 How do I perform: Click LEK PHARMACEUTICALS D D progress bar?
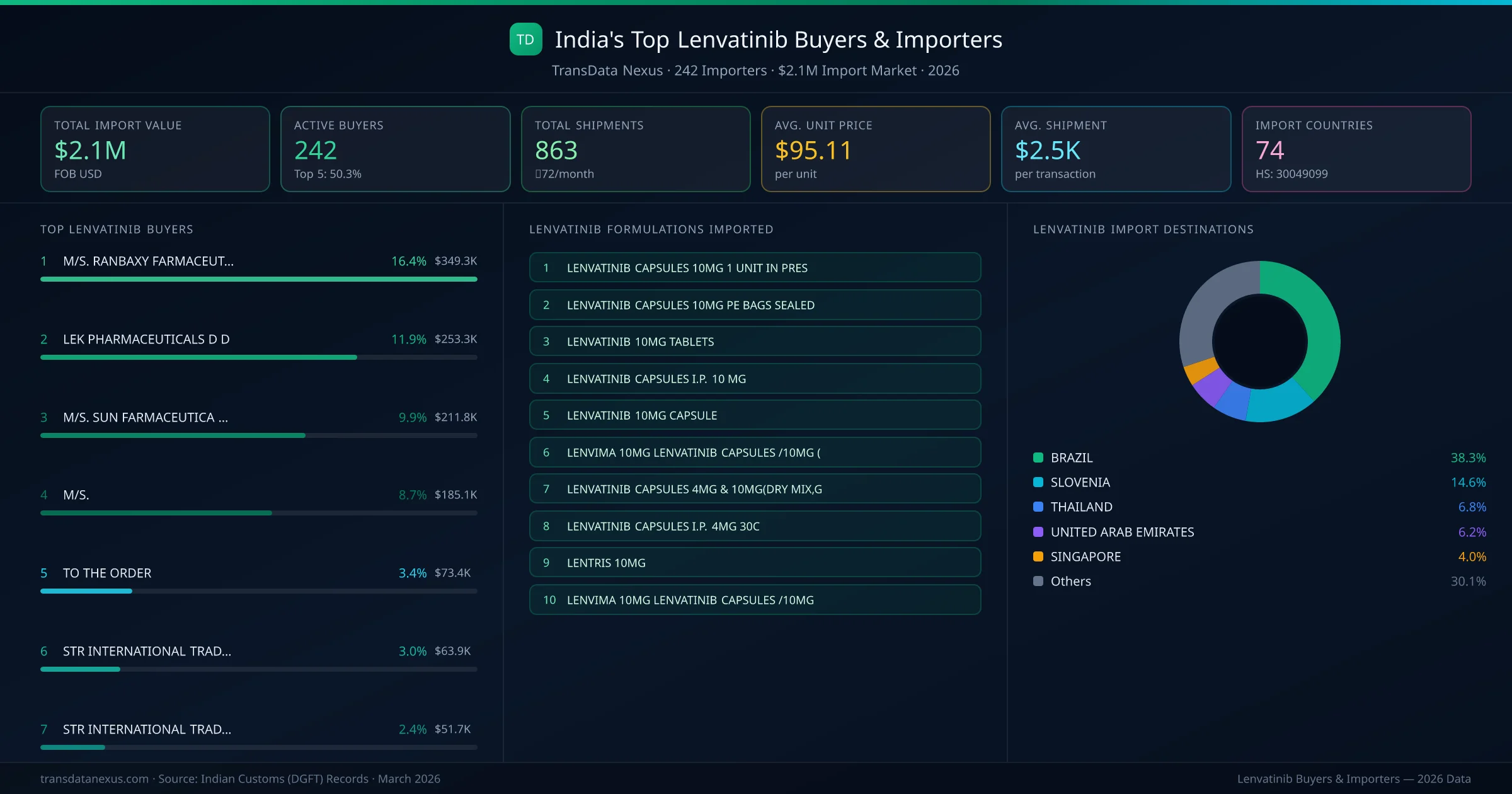tap(258, 357)
